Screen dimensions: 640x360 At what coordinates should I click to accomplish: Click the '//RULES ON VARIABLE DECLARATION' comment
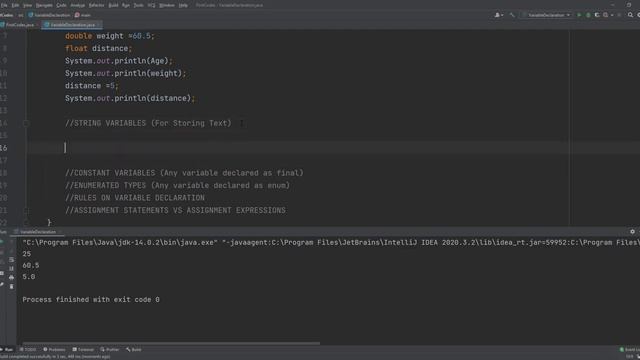tap(135, 198)
